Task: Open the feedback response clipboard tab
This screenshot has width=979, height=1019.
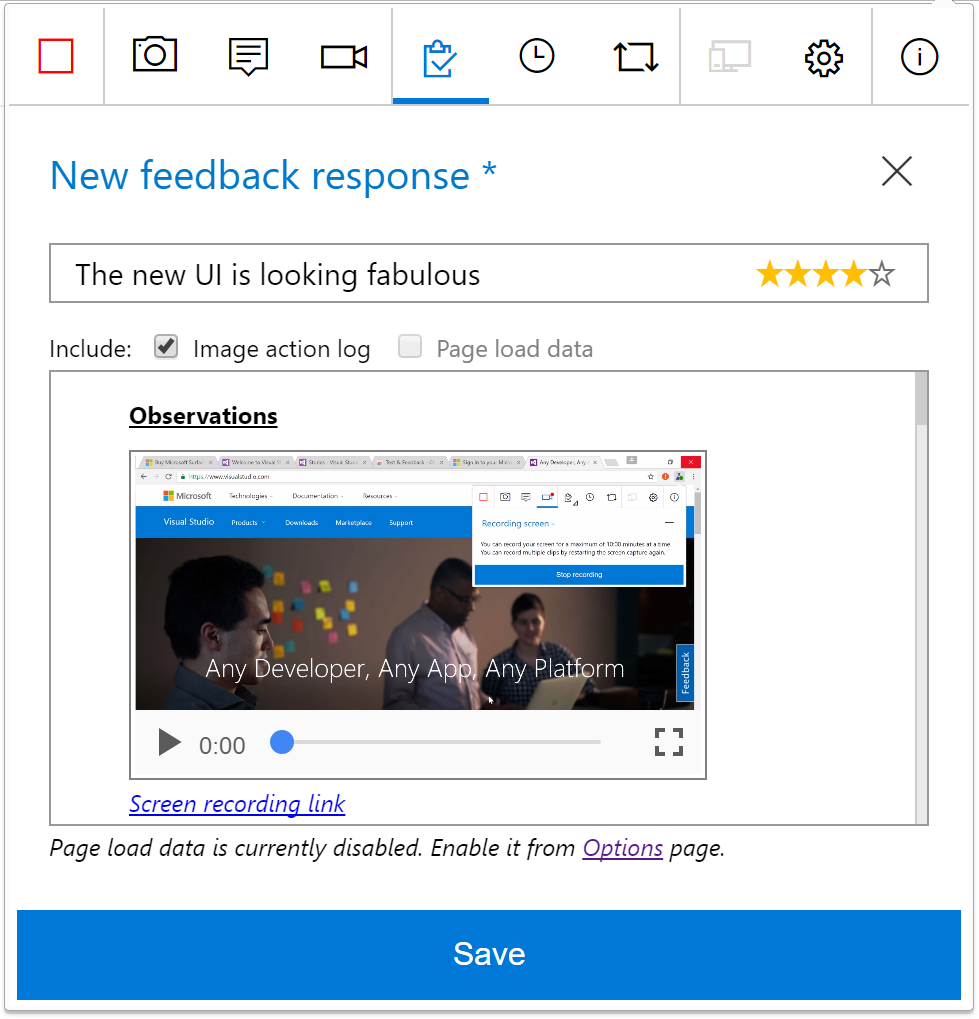Action: (x=440, y=58)
